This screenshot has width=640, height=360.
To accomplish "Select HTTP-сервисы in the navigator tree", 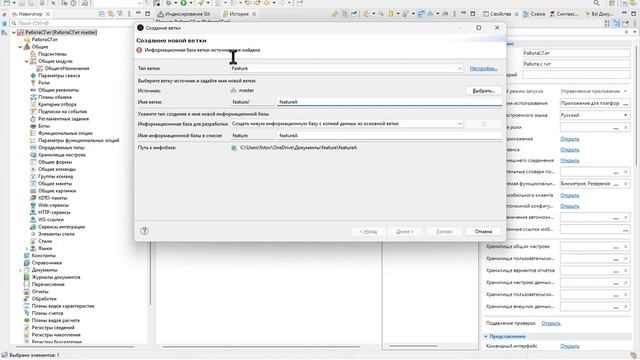I will [x=54, y=213].
